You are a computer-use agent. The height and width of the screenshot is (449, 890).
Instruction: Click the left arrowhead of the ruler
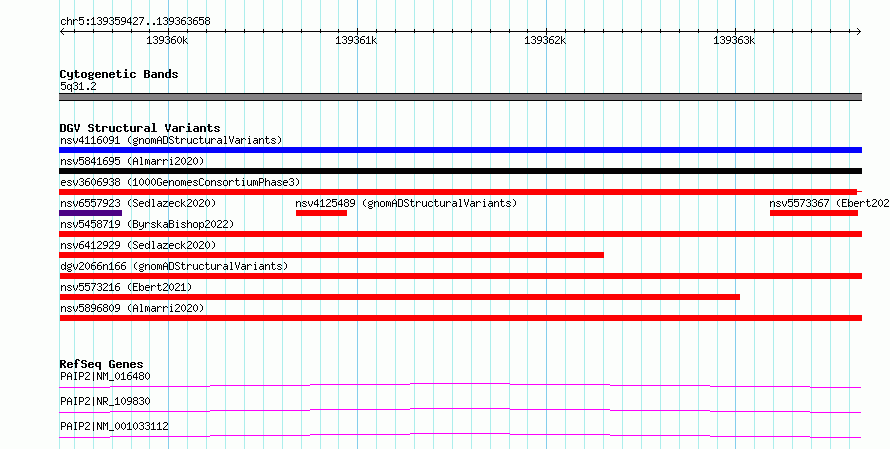point(62,32)
